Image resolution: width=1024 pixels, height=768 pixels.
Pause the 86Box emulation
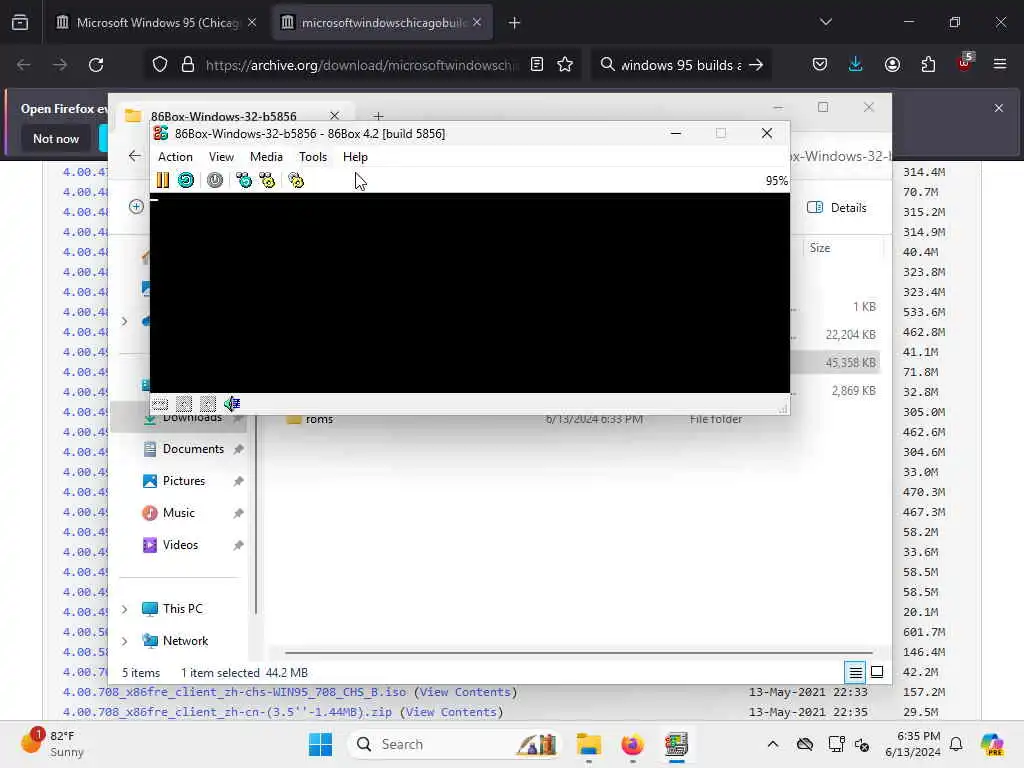pyautogui.click(x=163, y=180)
